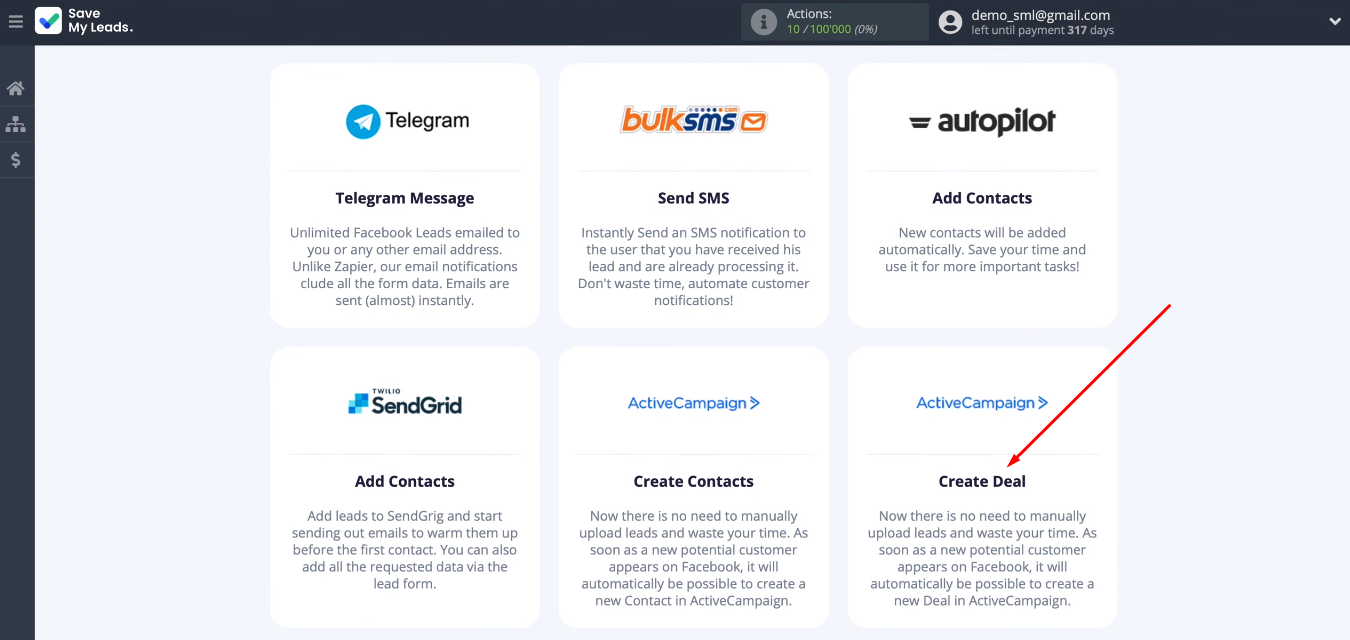Click the Save My Leads checkmark logo
The height and width of the screenshot is (640, 1350).
[x=48, y=21]
